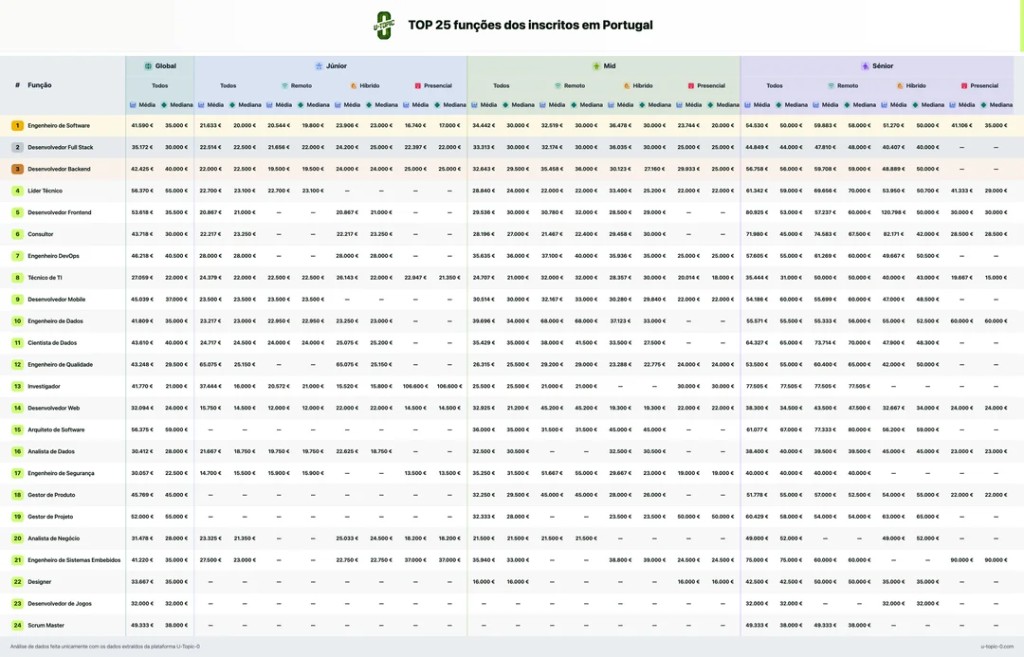Select the 'Desenvolvedor Backend' row name
This screenshot has width=1024, height=657.
coord(59,169)
